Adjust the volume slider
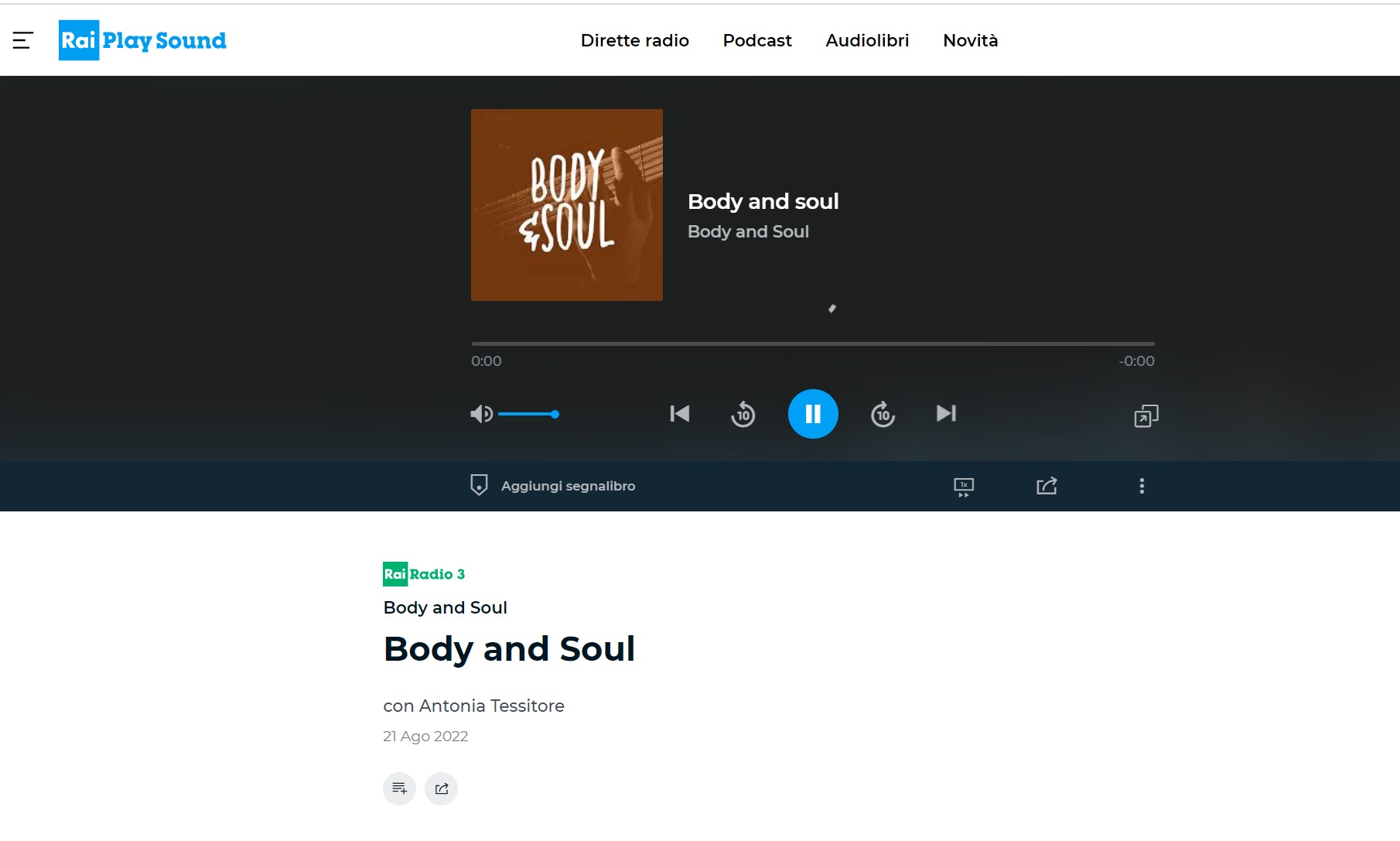The height and width of the screenshot is (841, 1400). click(528, 414)
